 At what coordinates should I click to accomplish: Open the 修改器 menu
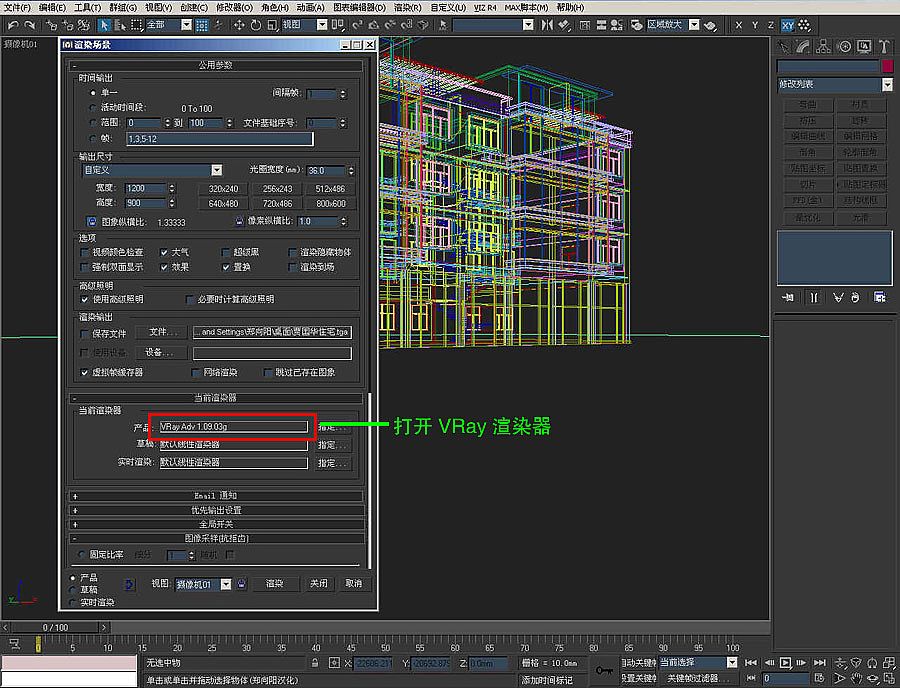pyautogui.click(x=235, y=7)
